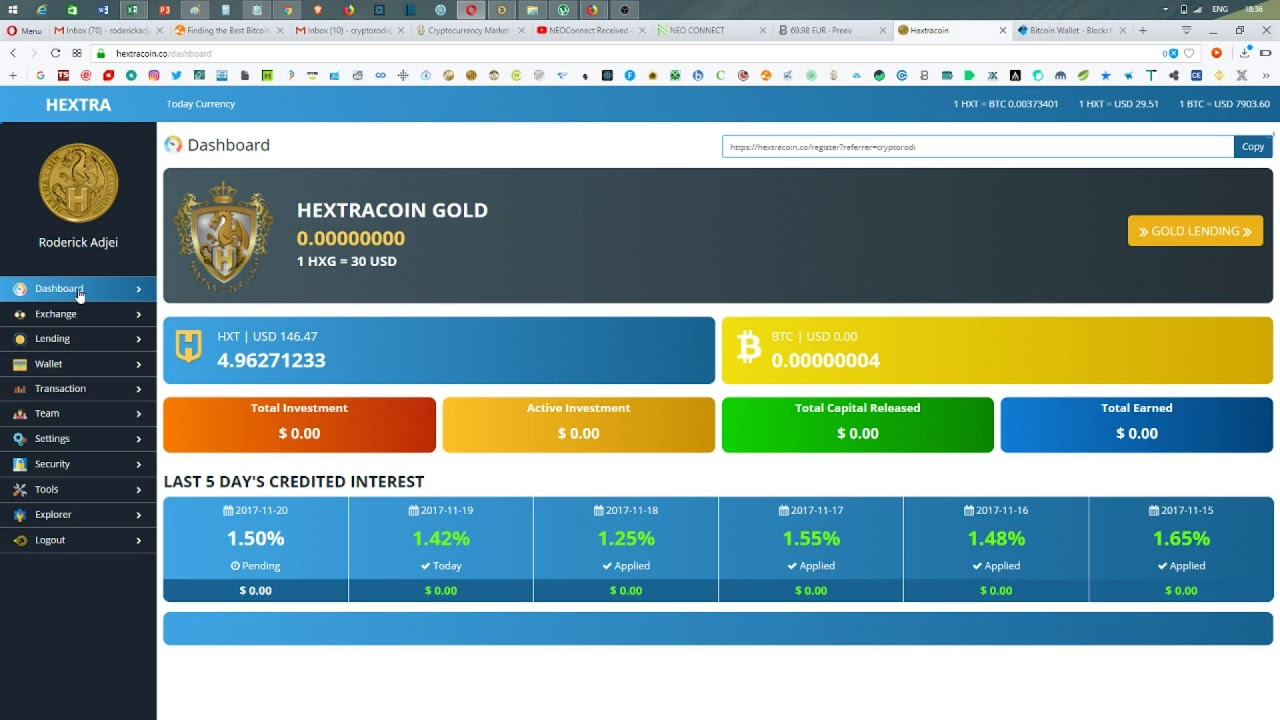Click the Security lock icon in sidebar

pyautogui.click(x=20, y=464)
